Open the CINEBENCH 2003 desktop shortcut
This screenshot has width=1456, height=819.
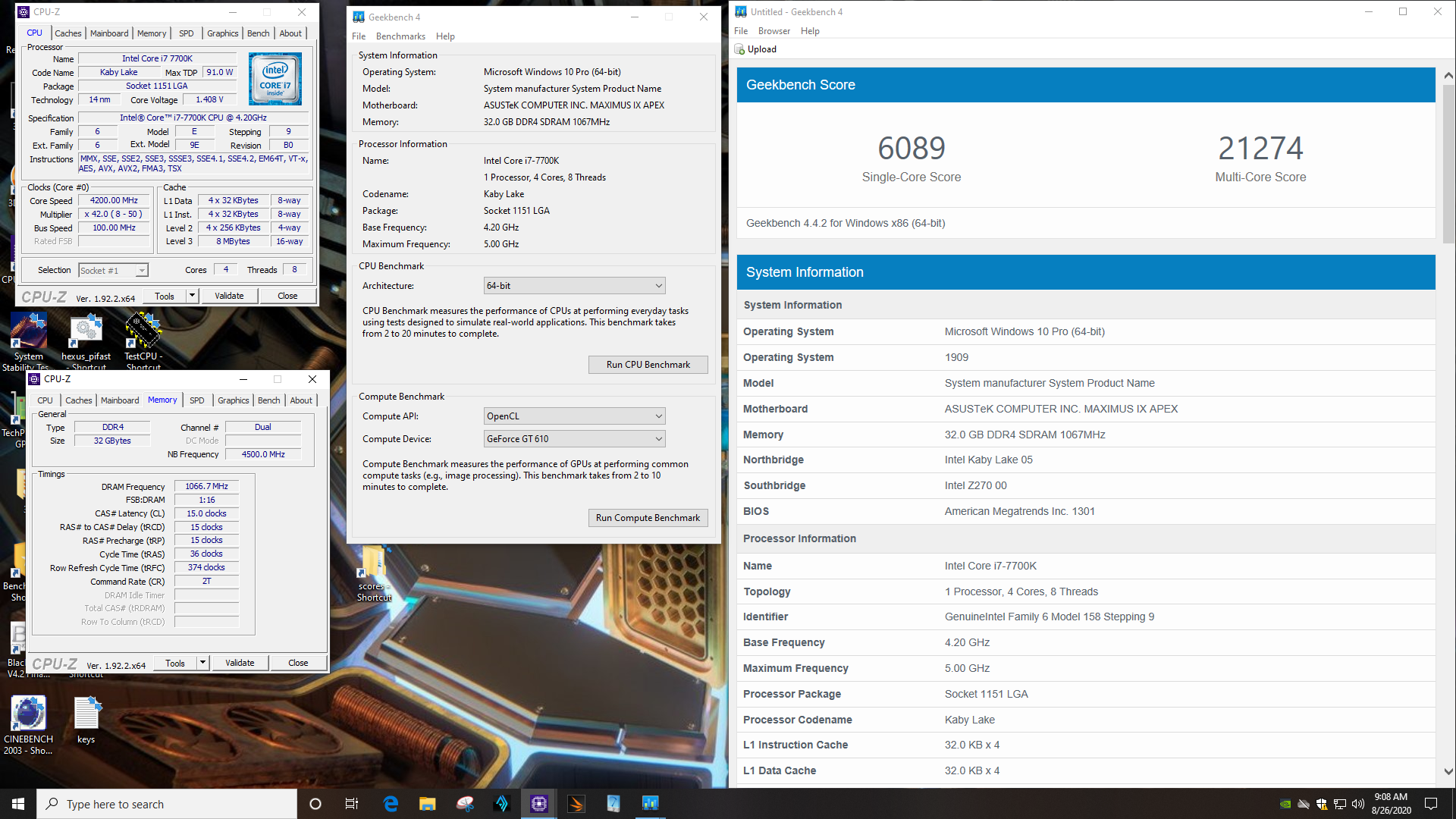(x=28, y=725)
